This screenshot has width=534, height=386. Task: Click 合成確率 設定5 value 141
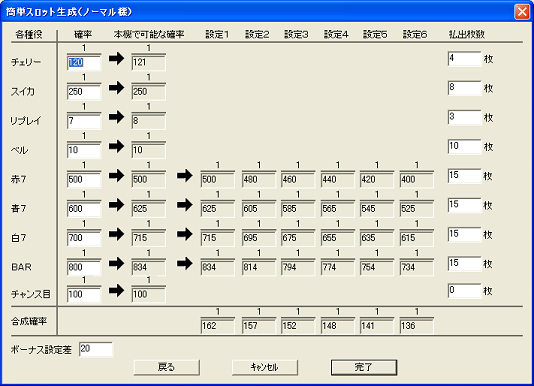[x=377, y=326]
